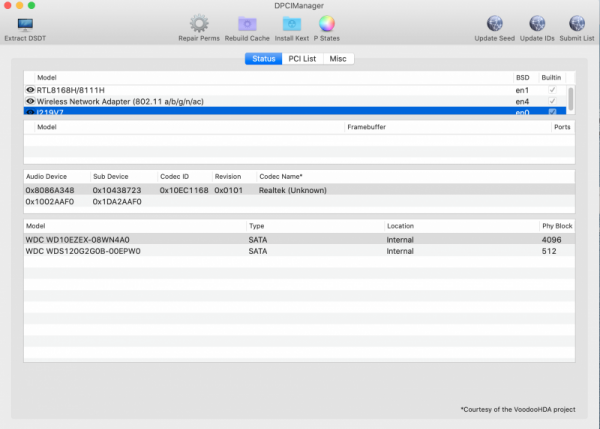Screen dimensions: 600x429
Task: Toggle Builtin checkbox for RTL8168H/8111H
Action: [551, 90]
